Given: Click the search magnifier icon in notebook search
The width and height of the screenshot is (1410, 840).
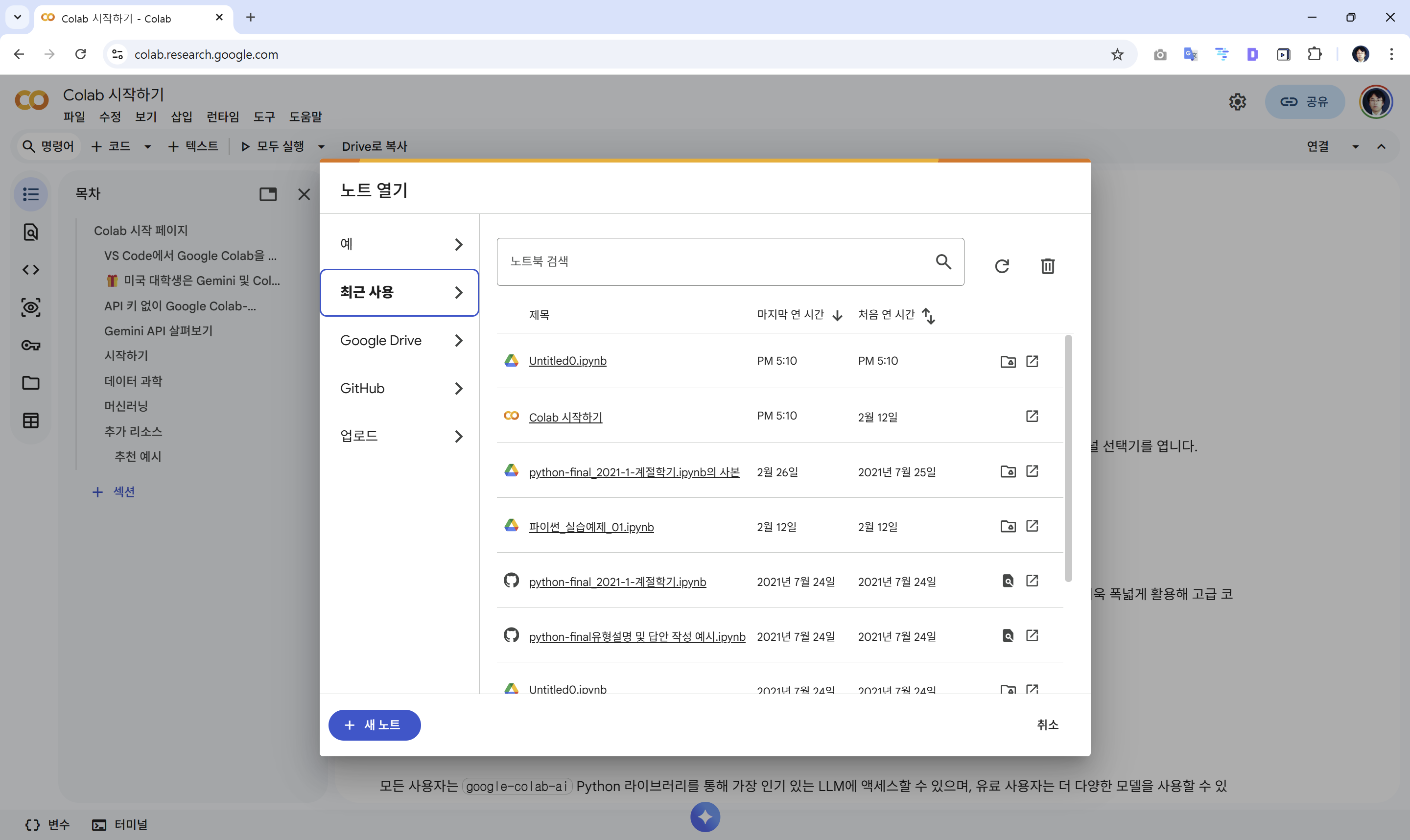Looking at the screenshot, I should [943, 261].
